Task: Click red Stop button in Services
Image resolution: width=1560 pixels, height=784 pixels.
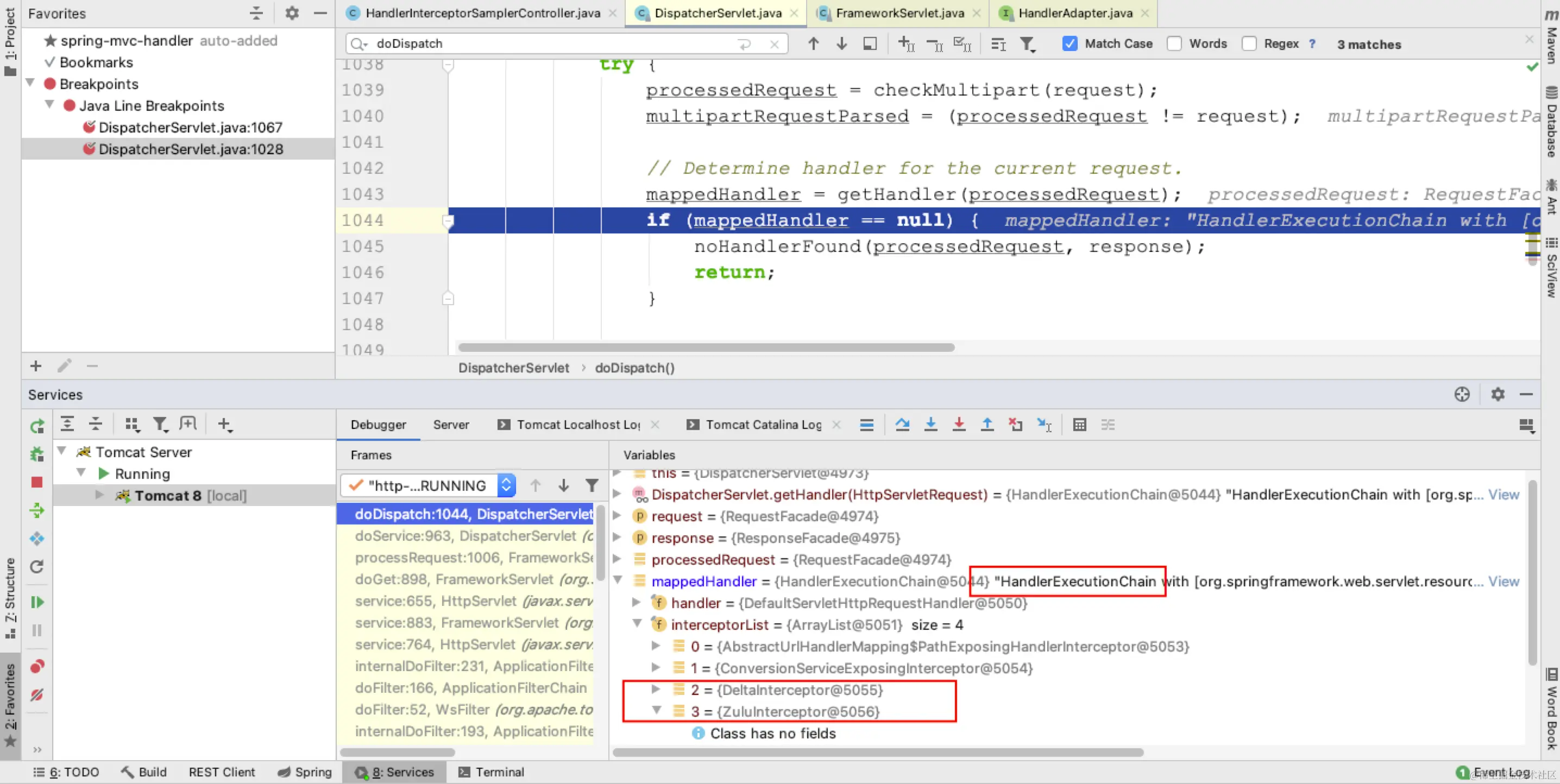Action: [x=37, y=482]
